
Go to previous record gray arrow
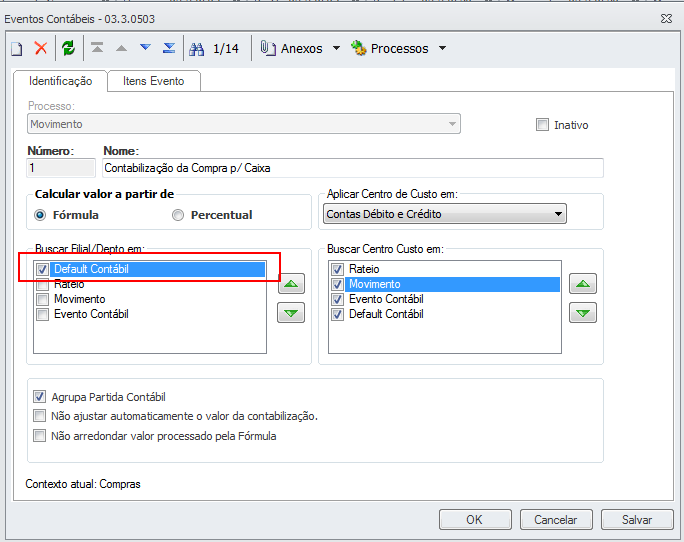click(x=121, y=48)
